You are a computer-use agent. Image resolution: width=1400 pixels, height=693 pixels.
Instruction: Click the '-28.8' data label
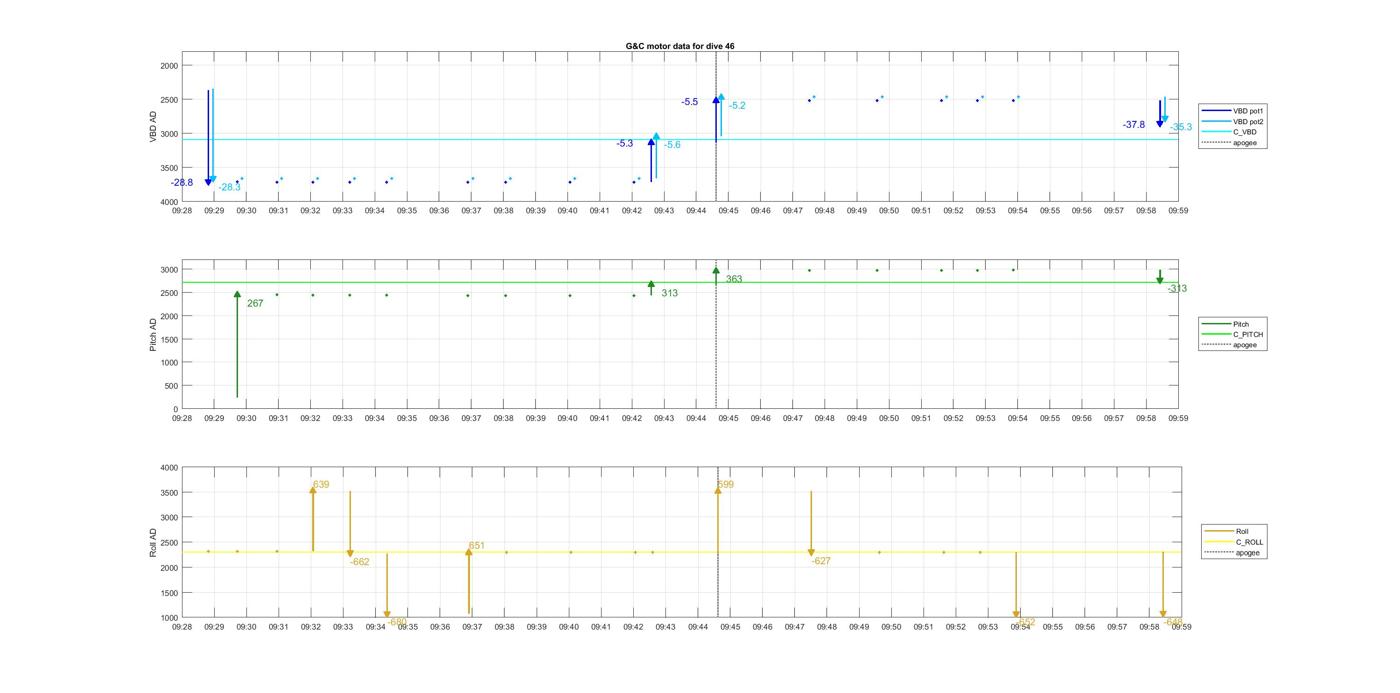click(182, 183)
